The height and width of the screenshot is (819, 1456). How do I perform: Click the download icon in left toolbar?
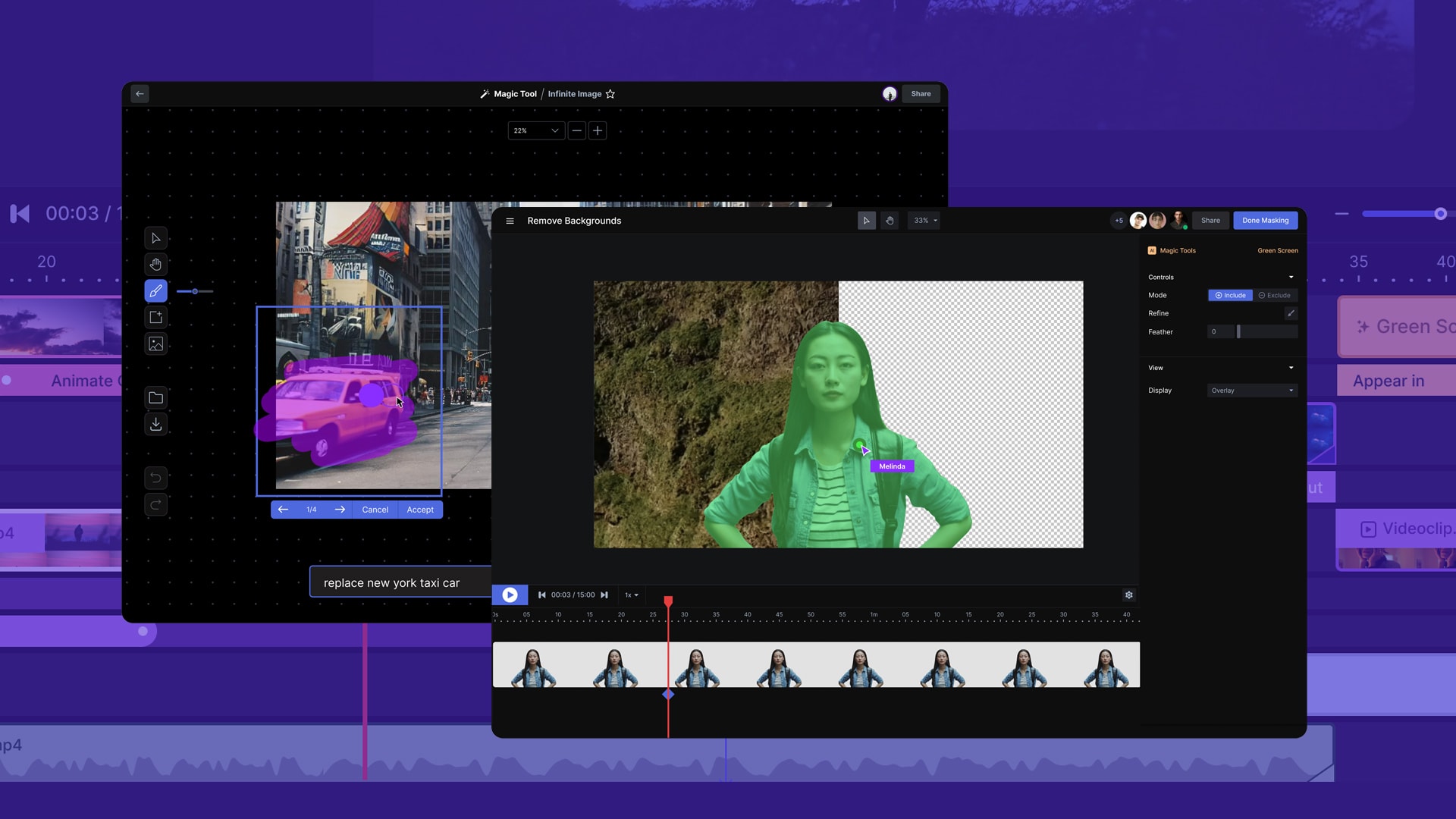155,425
